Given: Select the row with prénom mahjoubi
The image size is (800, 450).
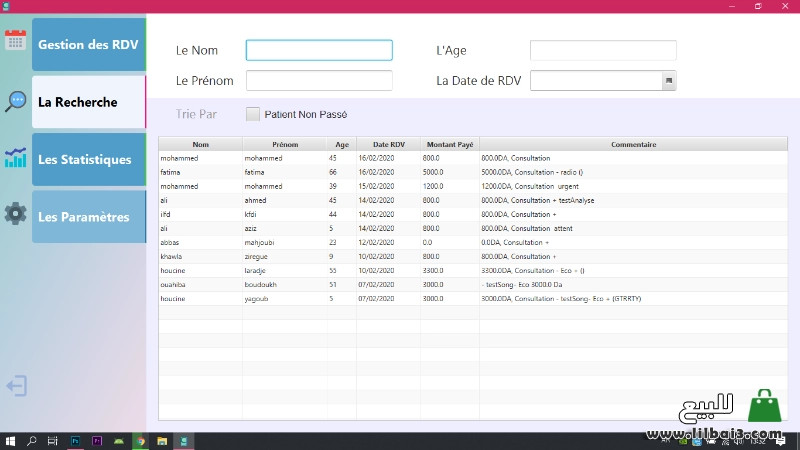Looking at the screenshot, I should tap(473, 242).
